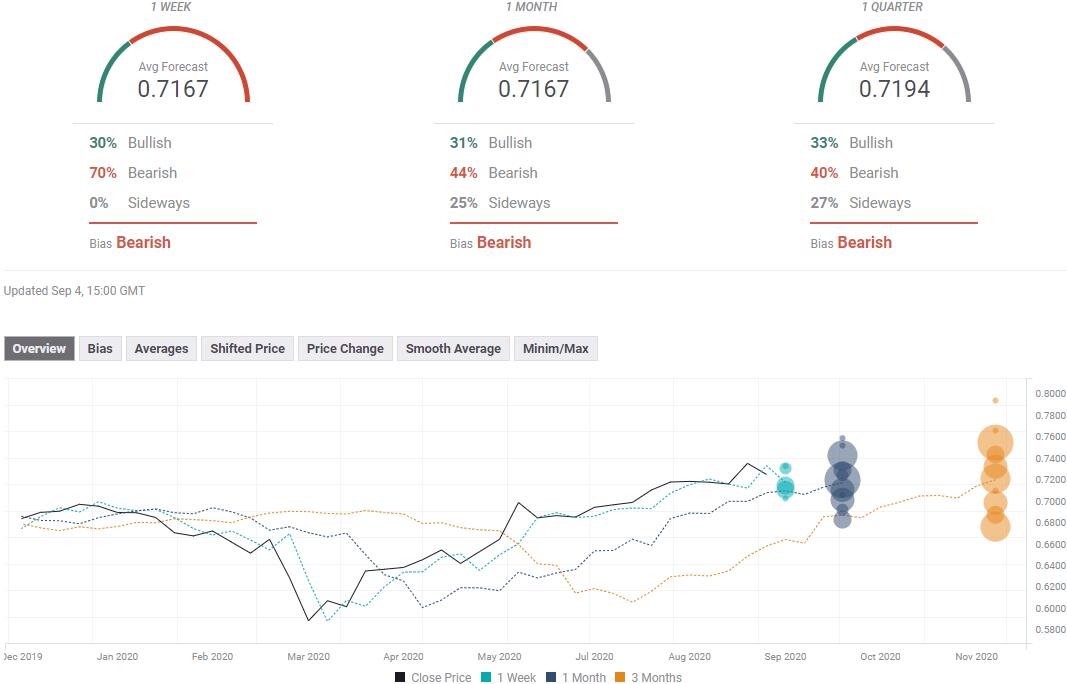The image size is (1067, 684).
Task: Toggle the 1 Month legend series
Action: click(576, 677)
